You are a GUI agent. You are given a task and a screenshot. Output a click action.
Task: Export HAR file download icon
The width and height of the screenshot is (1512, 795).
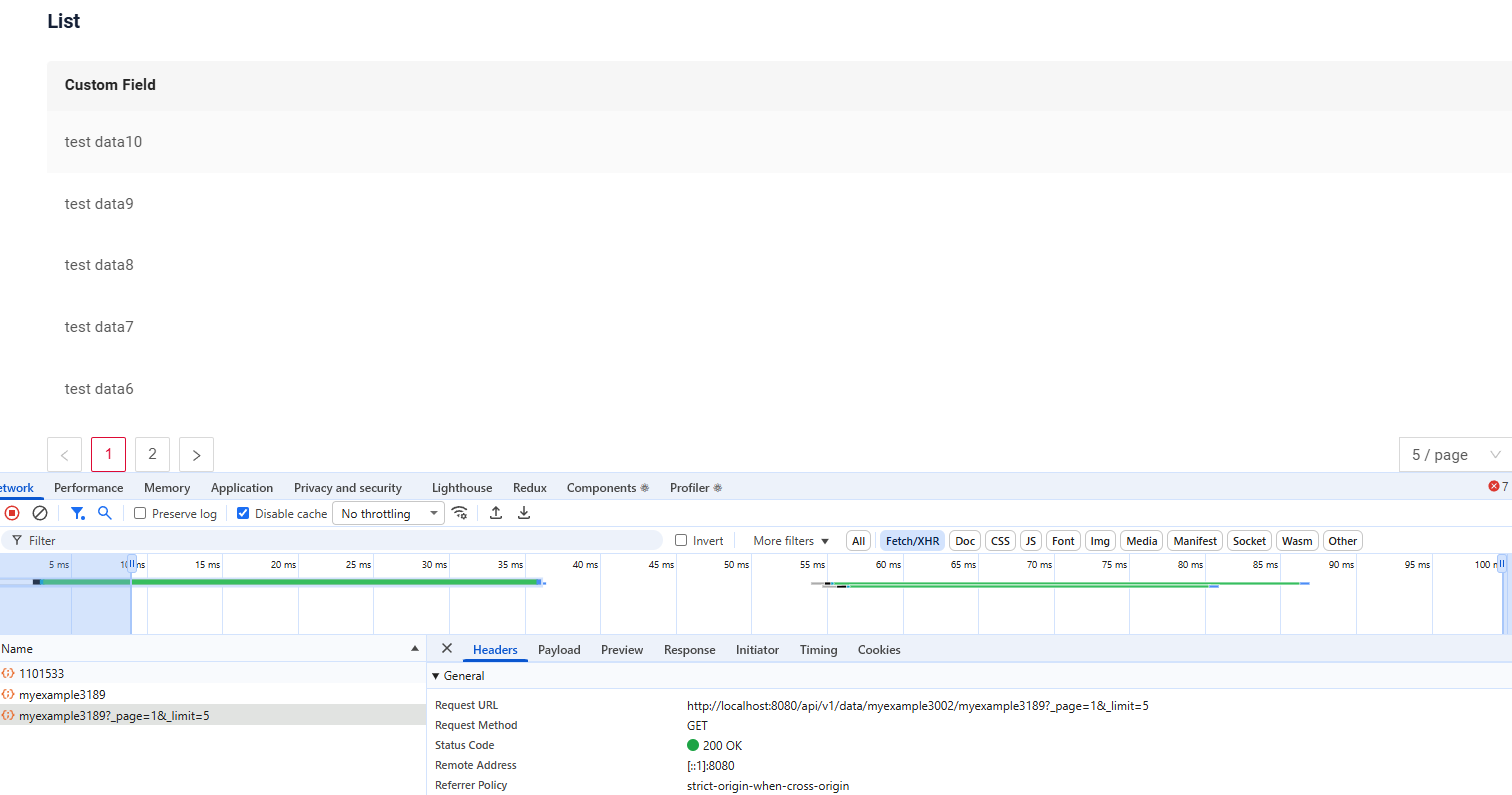(523, 513)
